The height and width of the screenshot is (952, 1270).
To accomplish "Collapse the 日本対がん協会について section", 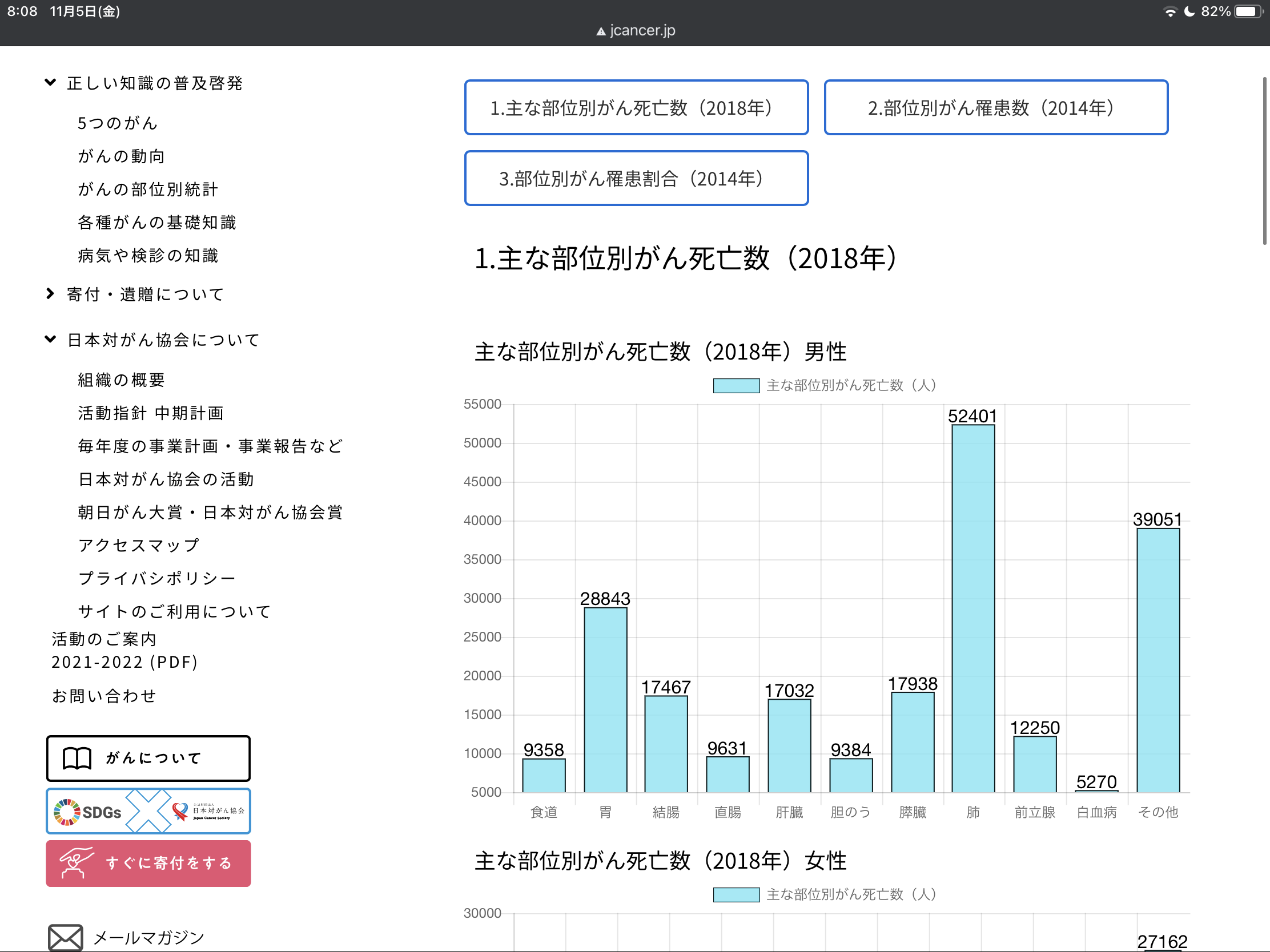I will tap(50, 339).
